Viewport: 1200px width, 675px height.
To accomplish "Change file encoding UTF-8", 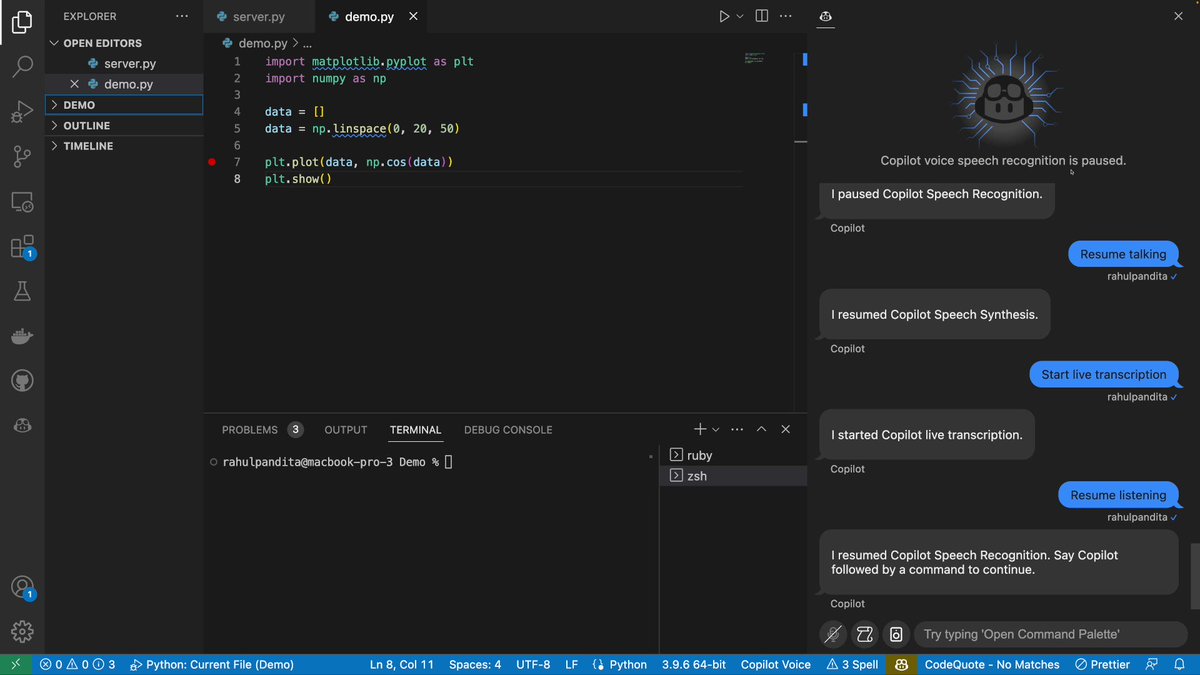I will point(533,665).
